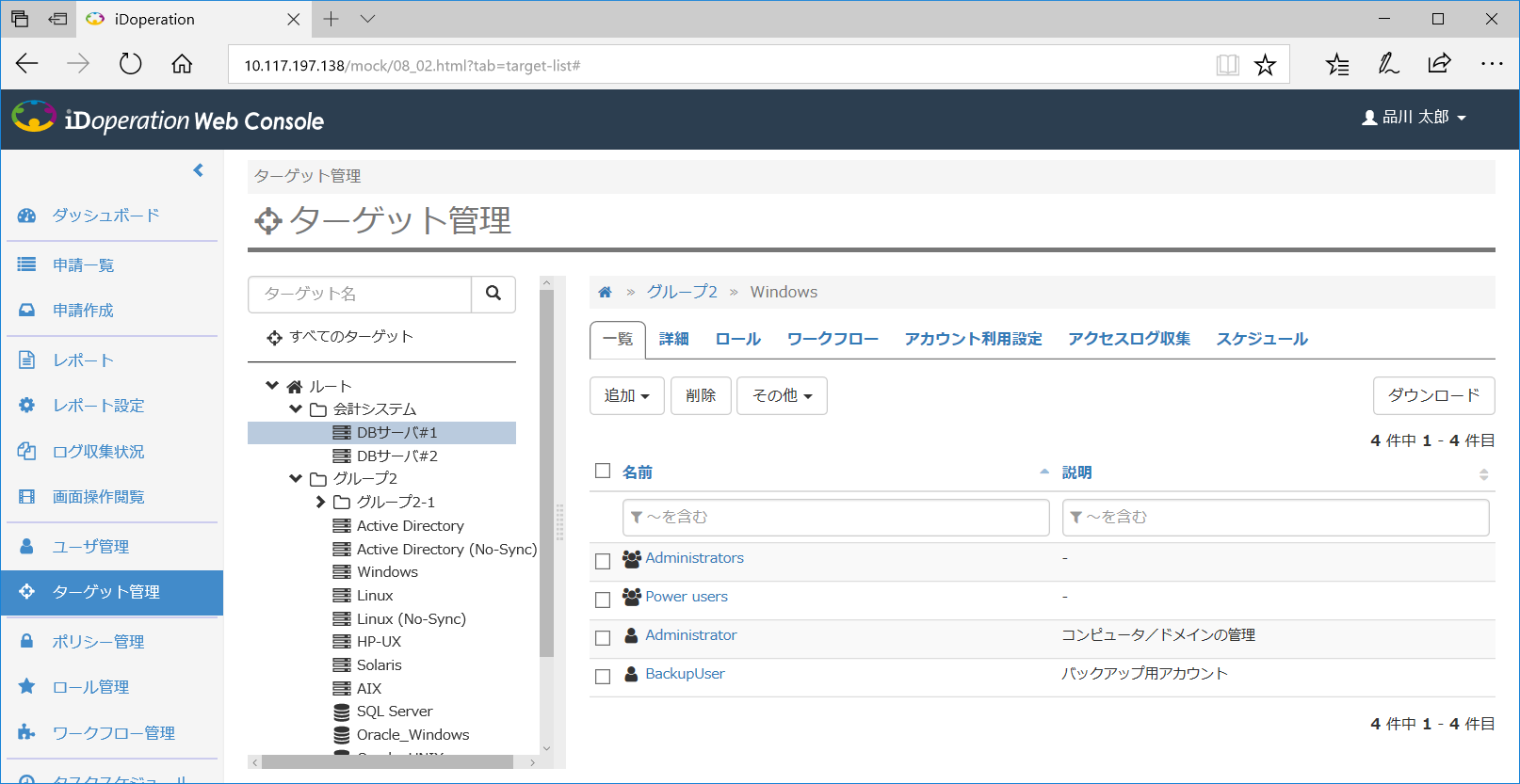The image size is (1520, 784).
Task: Click the browser home icon
Action: [182, 64]
